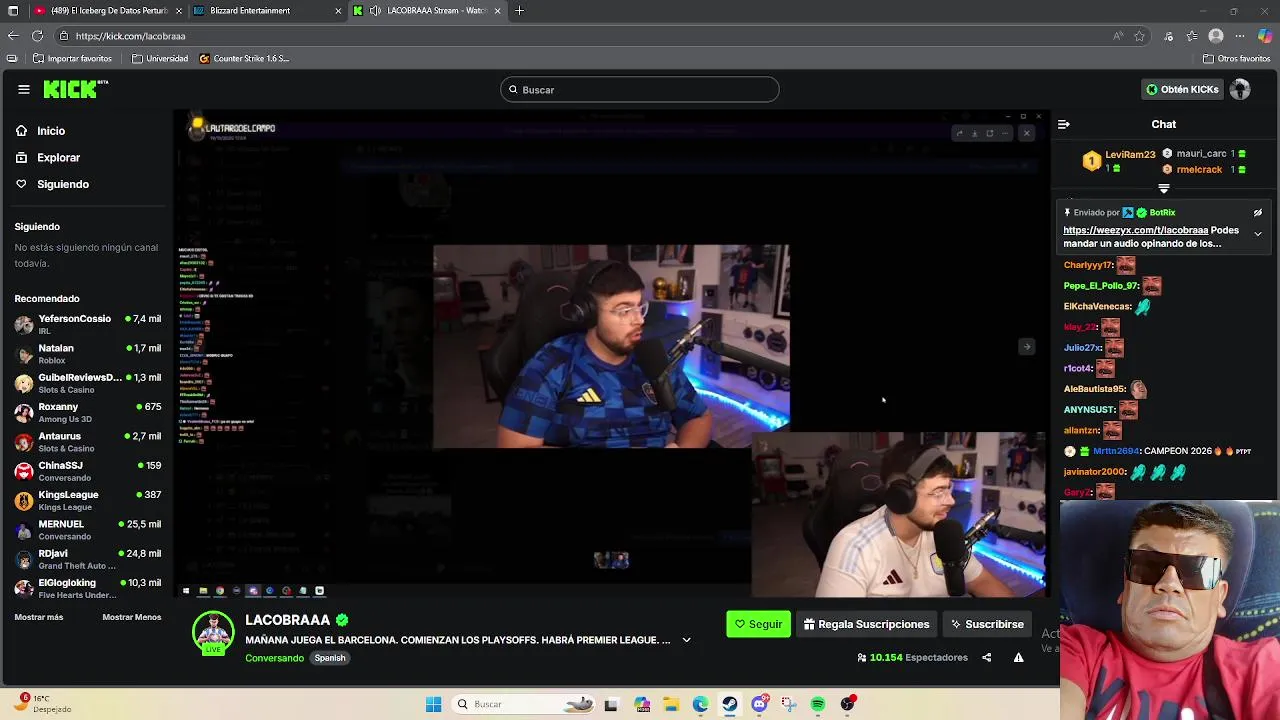Open Roxanny recommended channel

88,412
